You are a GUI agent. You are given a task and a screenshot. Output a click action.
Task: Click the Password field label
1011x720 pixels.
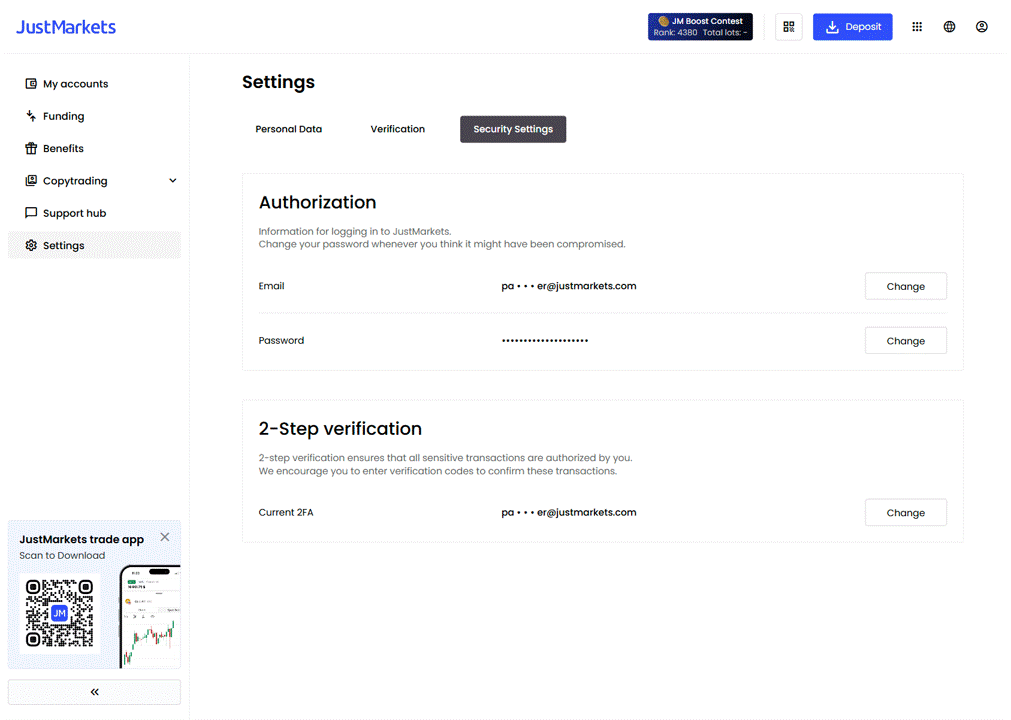point(281,340)
